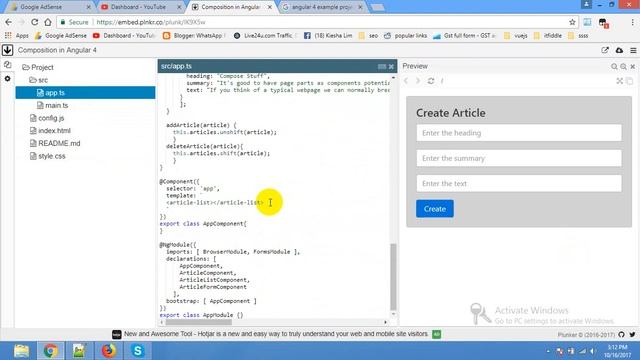Select app.ts file
Image resolution: width=640 pixels, height=360 pixels.
click(85, 93)
